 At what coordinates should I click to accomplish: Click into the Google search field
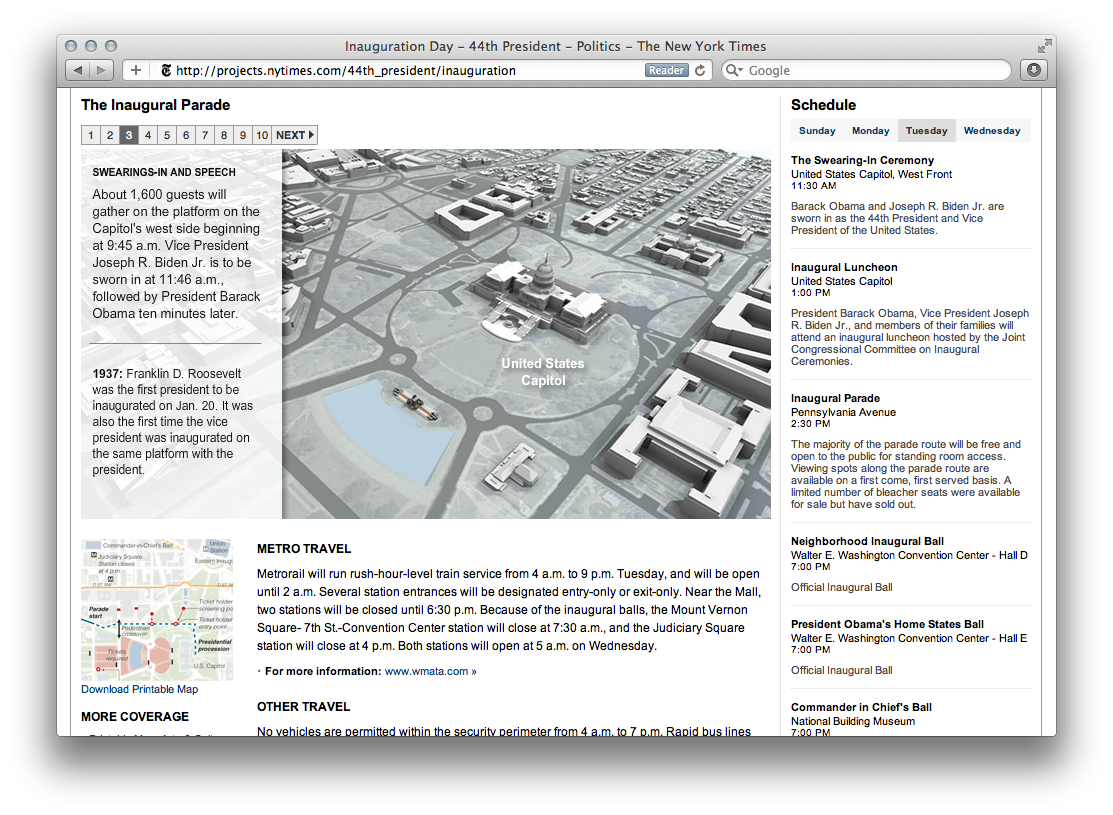coord(870,71)
